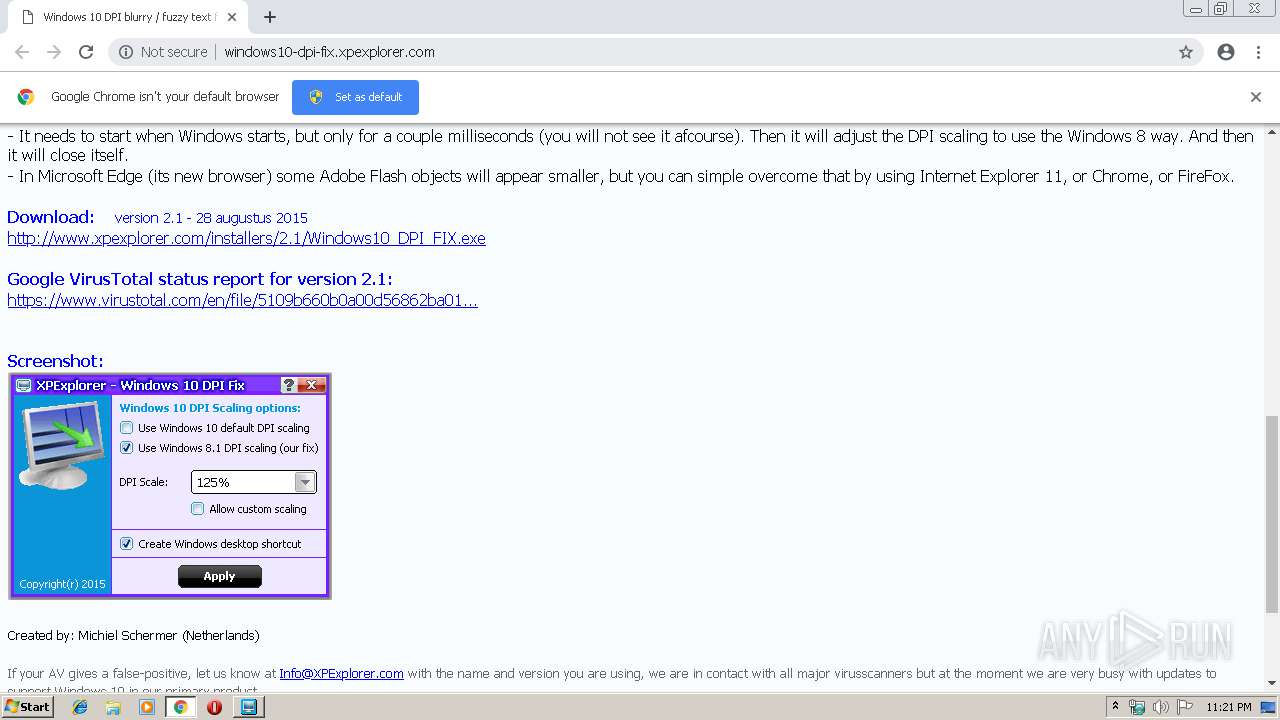This screenshot has height=720, width=1280.
Task: Switch to the Chrome taskbar icon
Action: pos(181,707)
